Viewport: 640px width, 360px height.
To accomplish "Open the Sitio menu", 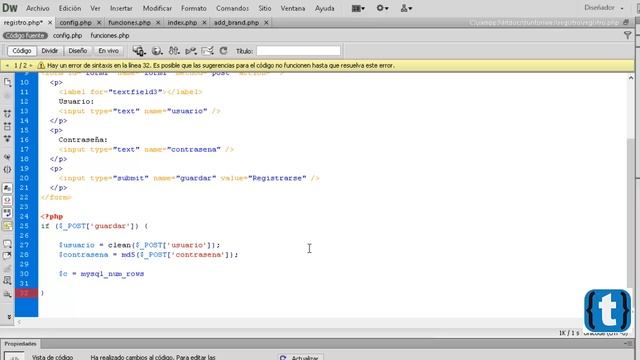I will (x=264, y=8).
